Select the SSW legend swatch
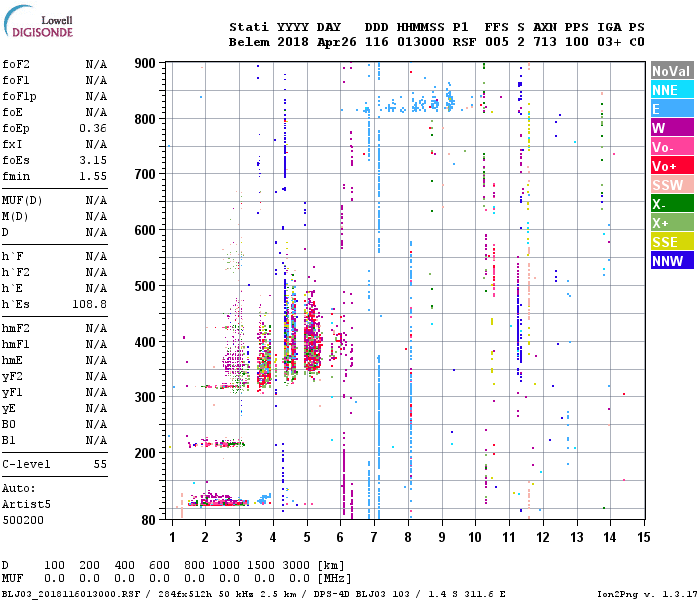This screenshot has height=600, width=700. [x=672, y=184]
